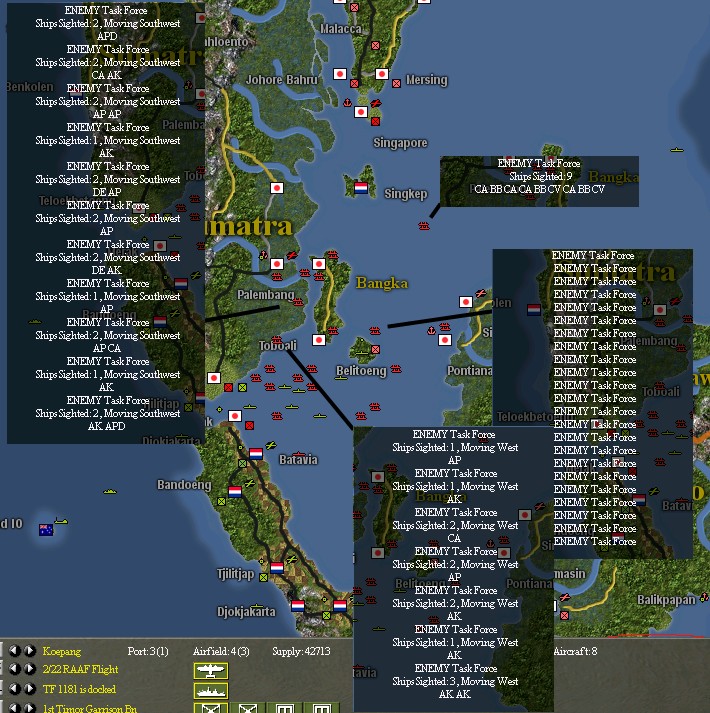Select the red land unit below Malacca label

375,45
